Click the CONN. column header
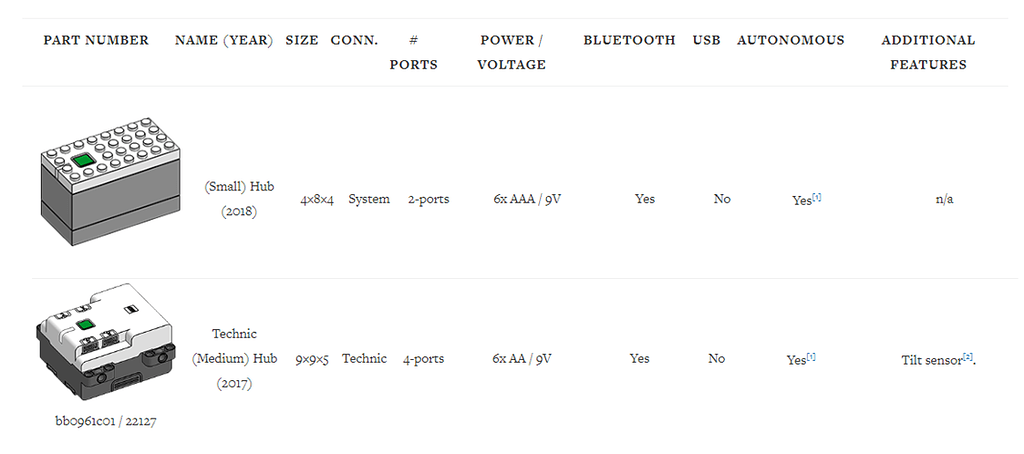The image size is (1024, 454). click(x=354, y=41)
